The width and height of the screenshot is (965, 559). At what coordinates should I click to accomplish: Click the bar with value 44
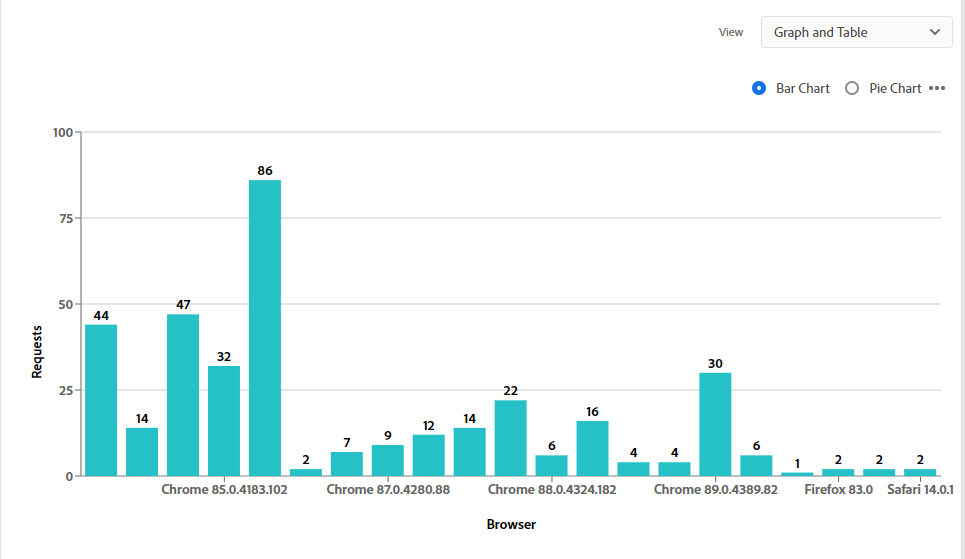(101, 400)
